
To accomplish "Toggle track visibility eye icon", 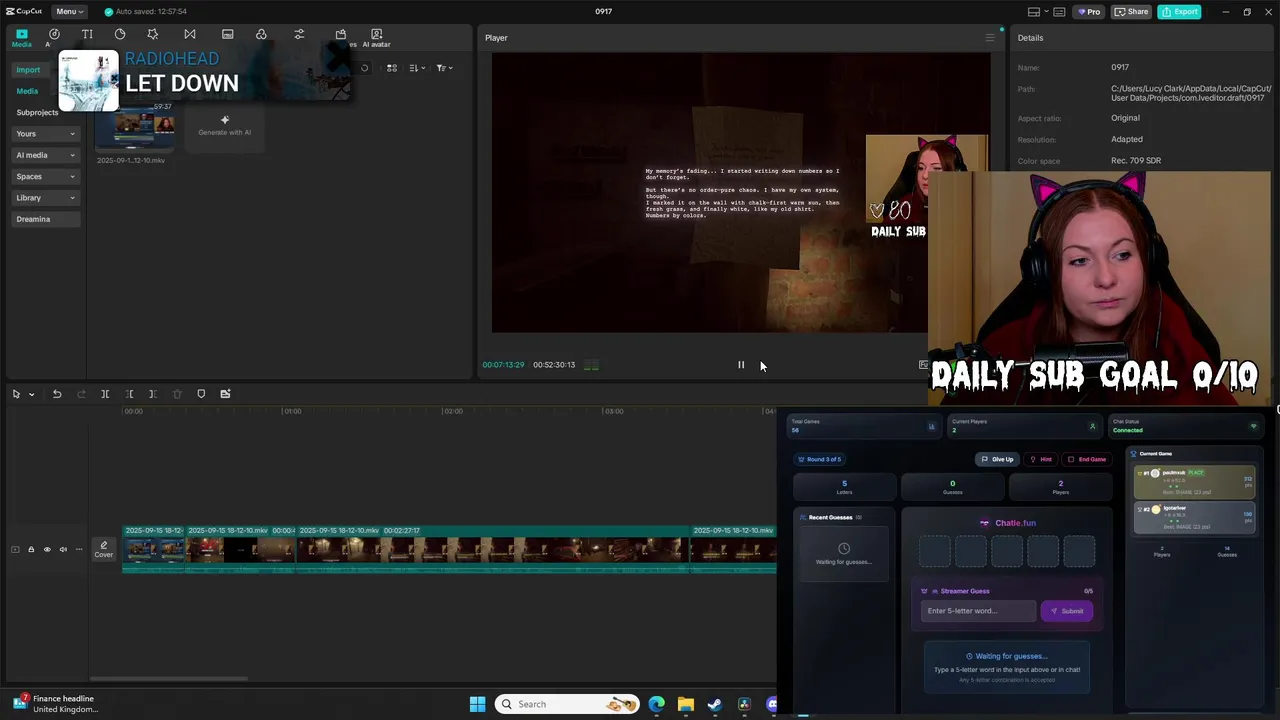I will click(x=46, y=549).
